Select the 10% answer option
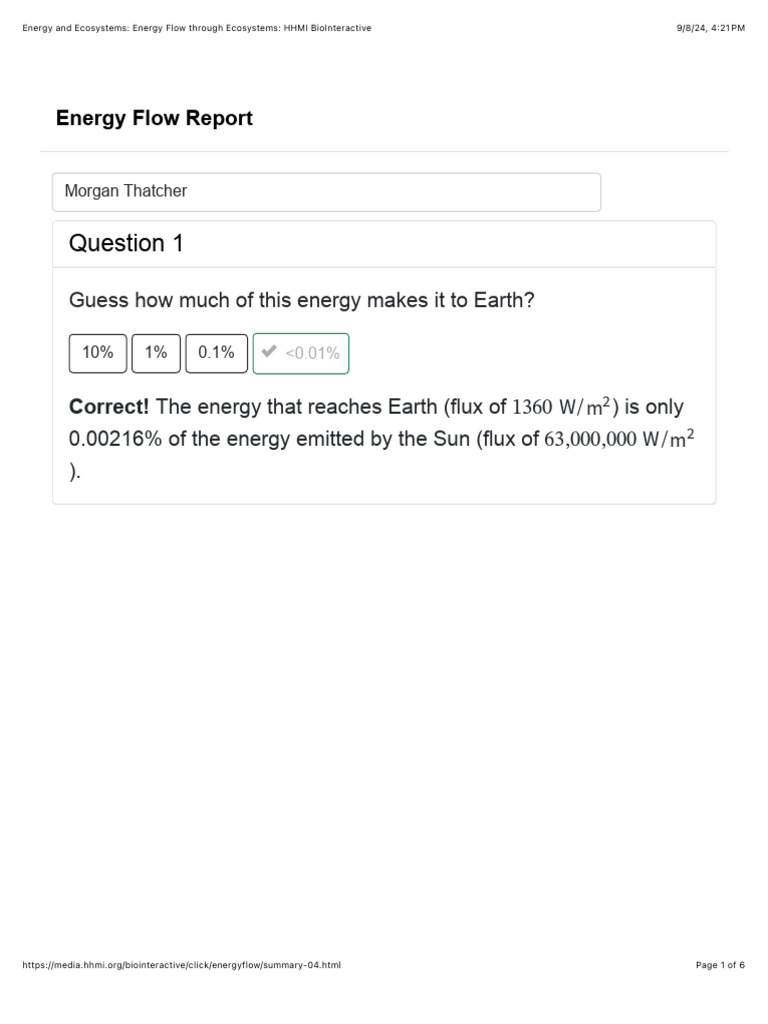This screenshot has width=768, height=1024. (x=98, y=353)
